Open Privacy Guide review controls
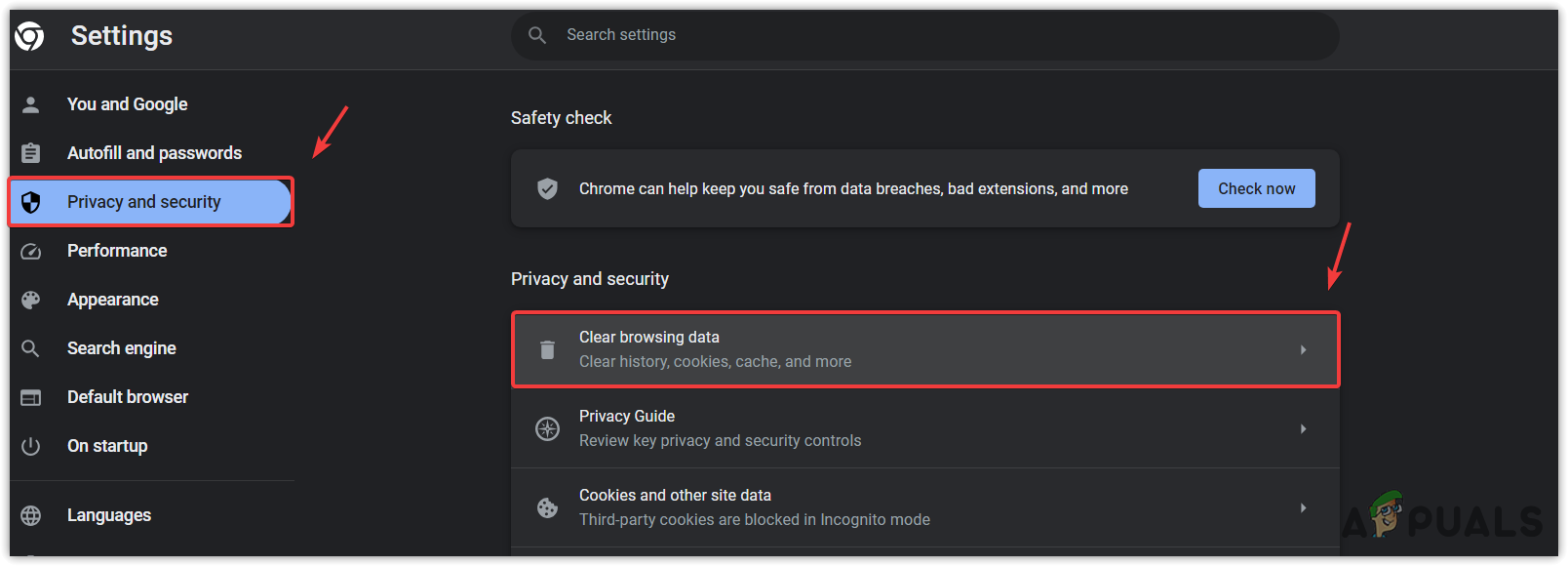Screen dimensions: 1568x566 click(x=720, y=428)
